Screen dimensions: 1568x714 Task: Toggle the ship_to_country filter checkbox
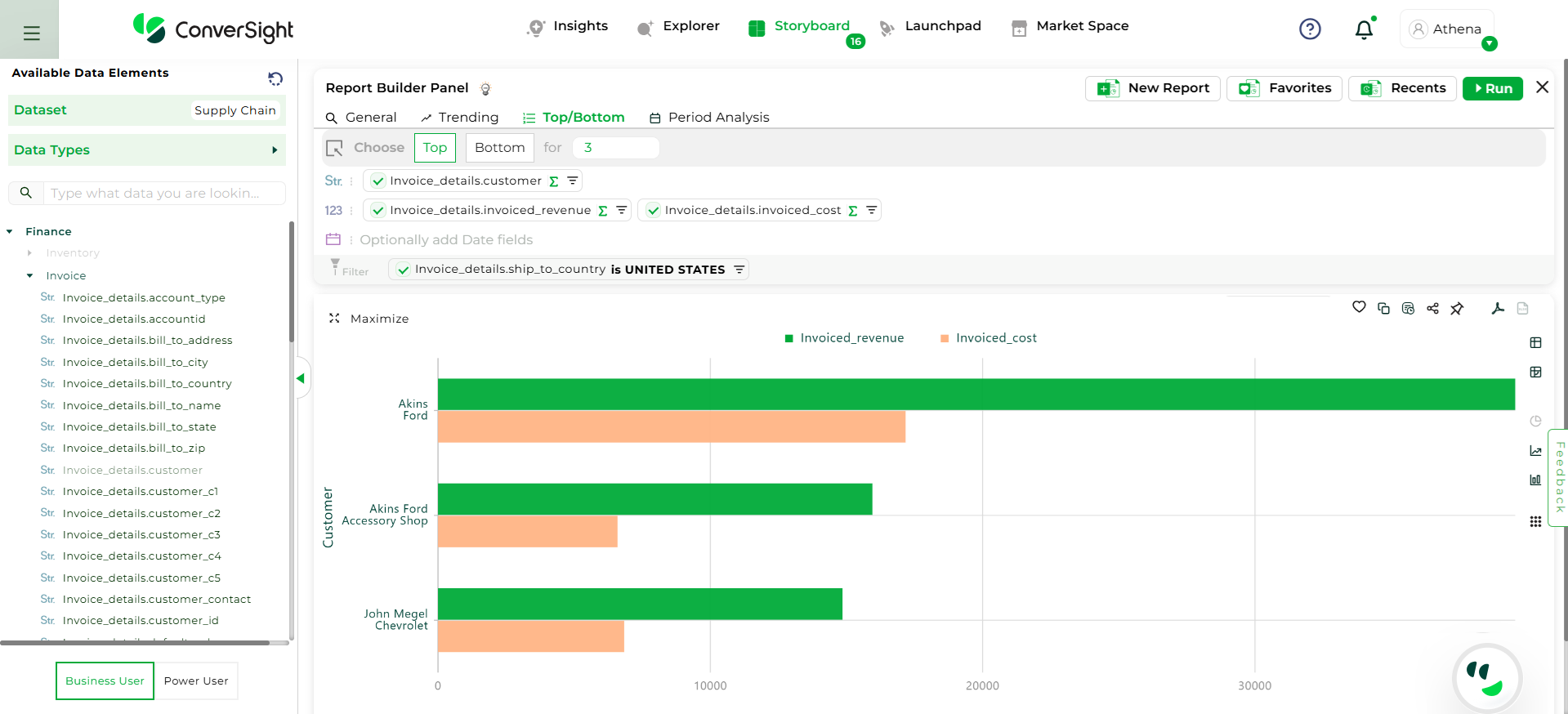(x=403, y=270)
